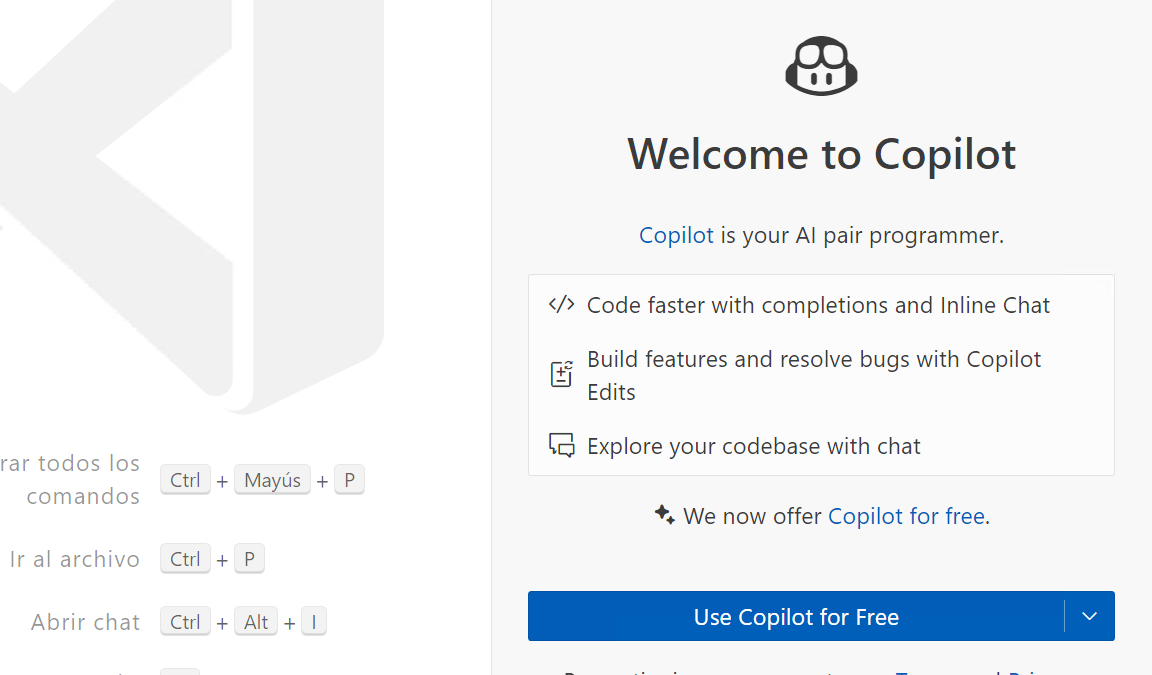Click the Mayús key badge in command shortcut
This screenshot has height=675, width=1152.
272,479
